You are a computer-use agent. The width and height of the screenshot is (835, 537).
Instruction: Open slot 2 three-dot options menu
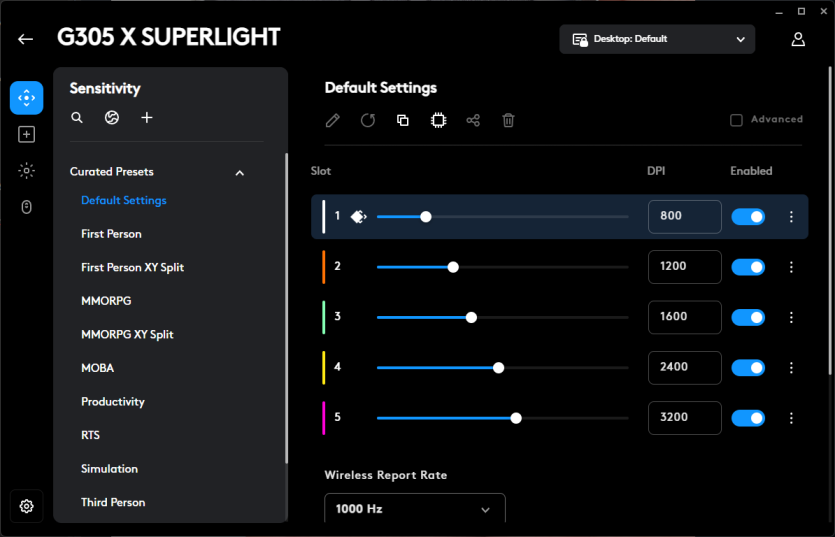point(791,267)
